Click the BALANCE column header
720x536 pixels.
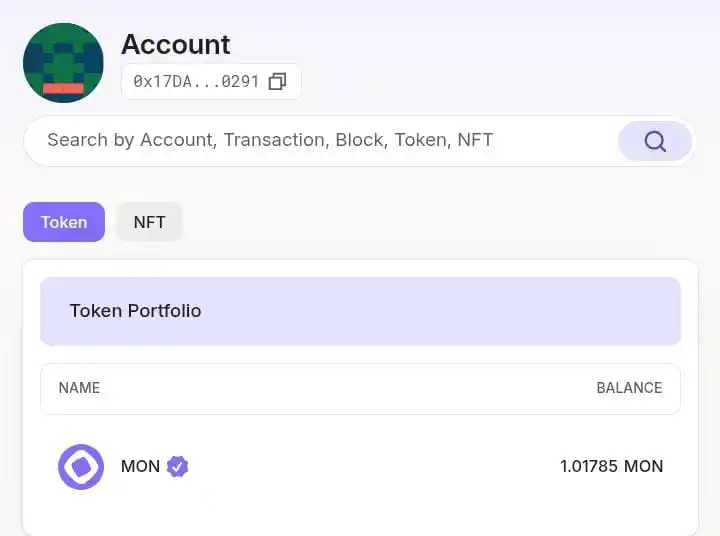point(629,388)
